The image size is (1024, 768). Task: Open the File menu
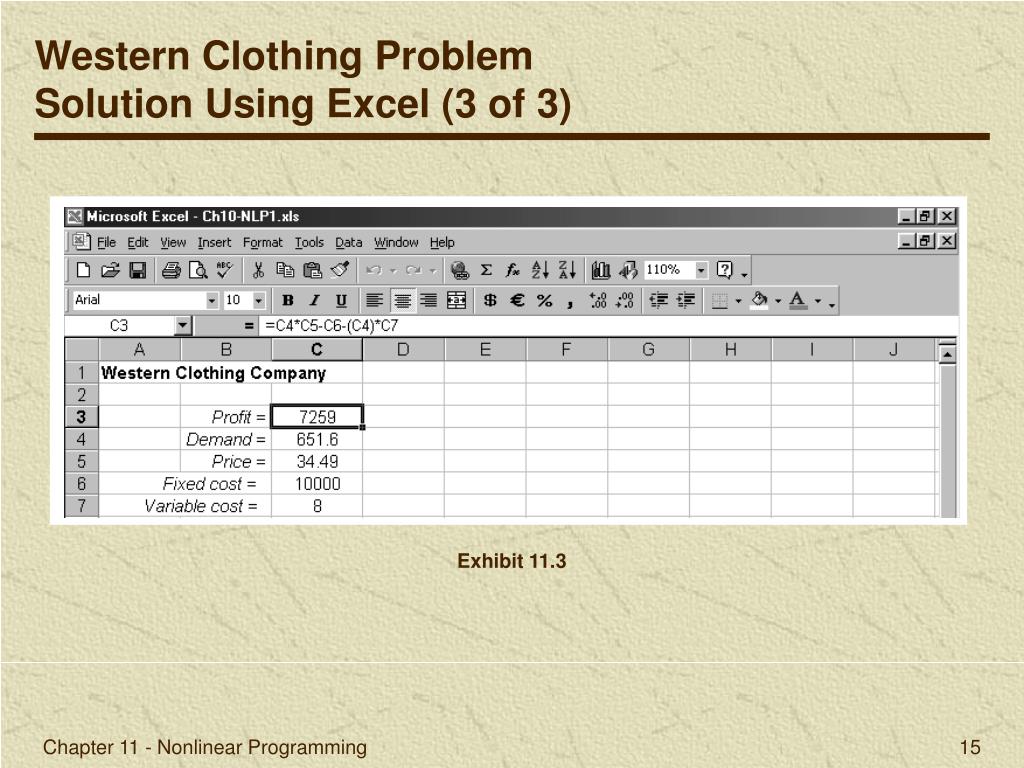106,242
